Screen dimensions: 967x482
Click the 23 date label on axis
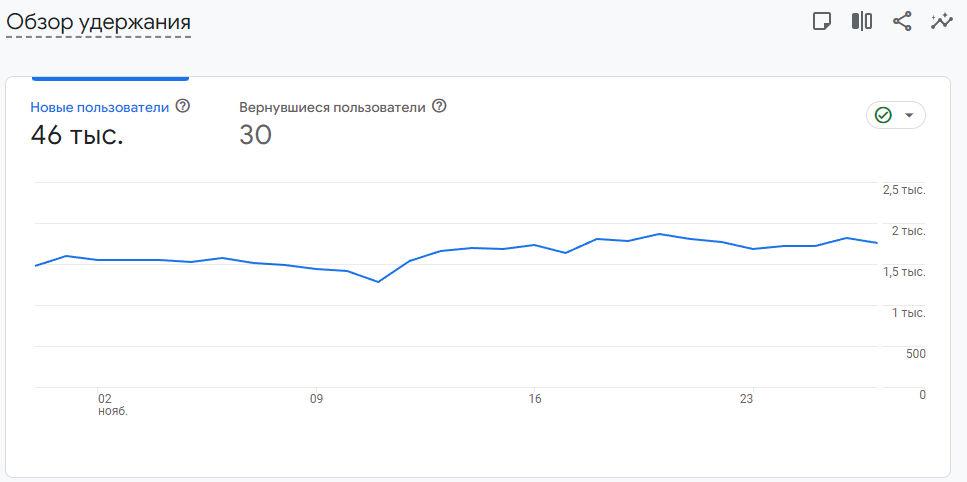(x=746, y=399)
